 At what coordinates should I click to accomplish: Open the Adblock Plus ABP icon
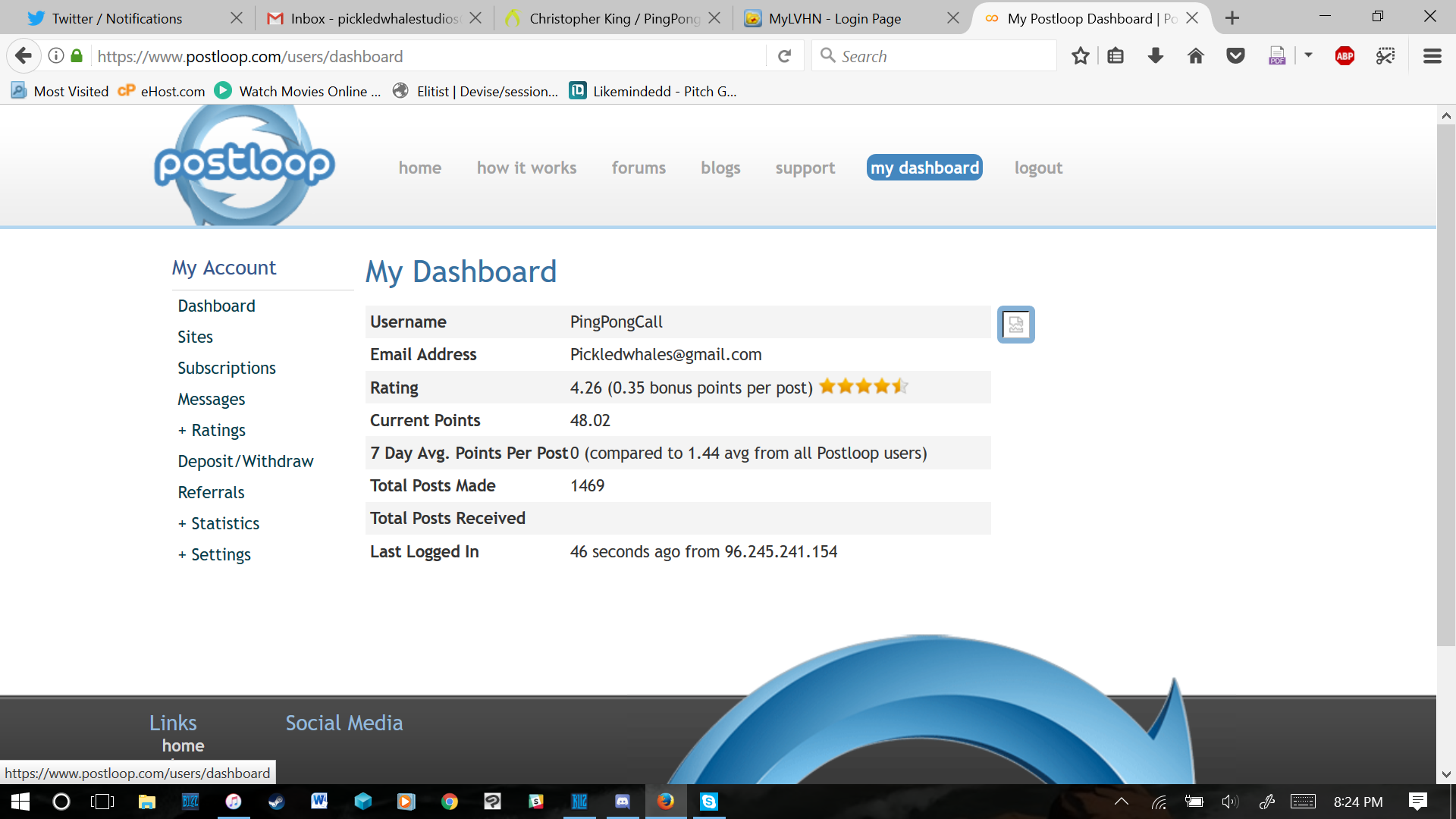click(1345, 56)
